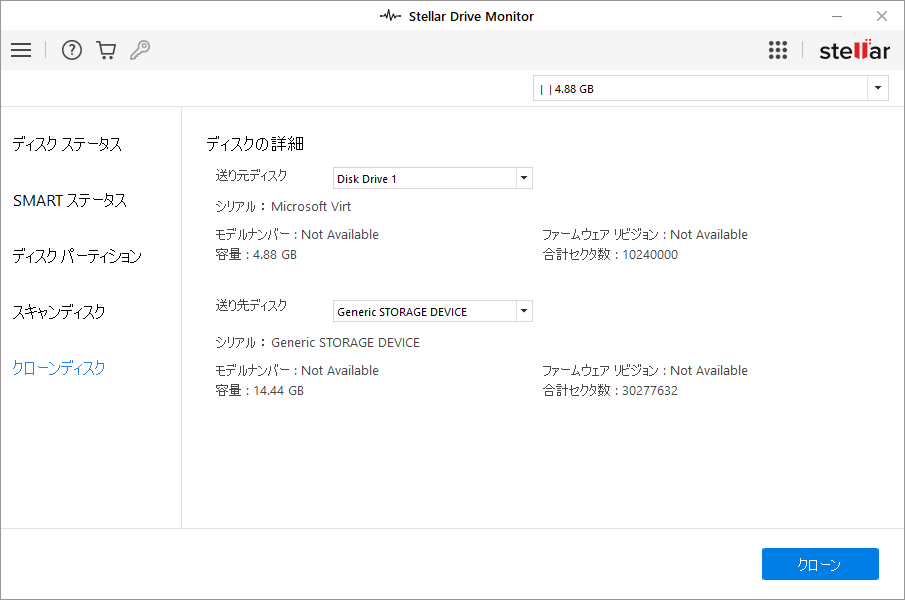Select the クローンディスク sidebar item
905x600 pixels.
(x=59, y=368)
